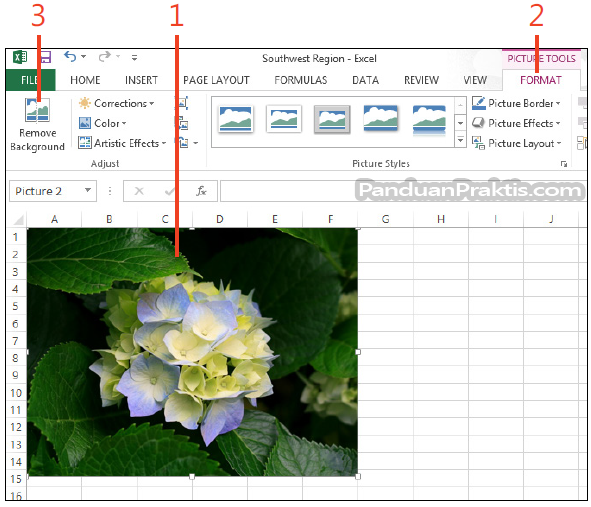The width and height of the screenshot is (591, 507).
Task: Open the FILE backstage menu
Action: click(31, 80)
